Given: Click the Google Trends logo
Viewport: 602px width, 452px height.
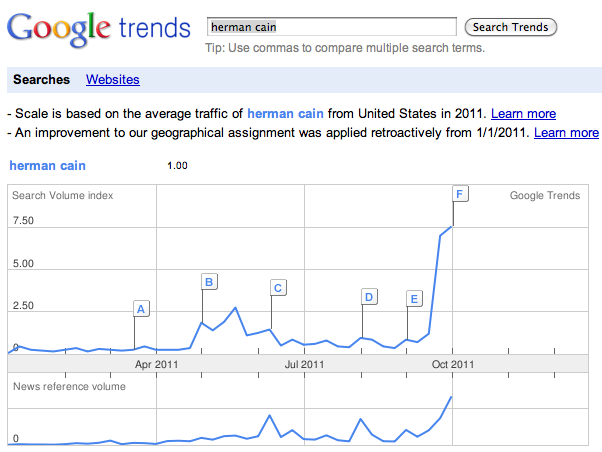Looking at the screenshot, I should 98,31.
